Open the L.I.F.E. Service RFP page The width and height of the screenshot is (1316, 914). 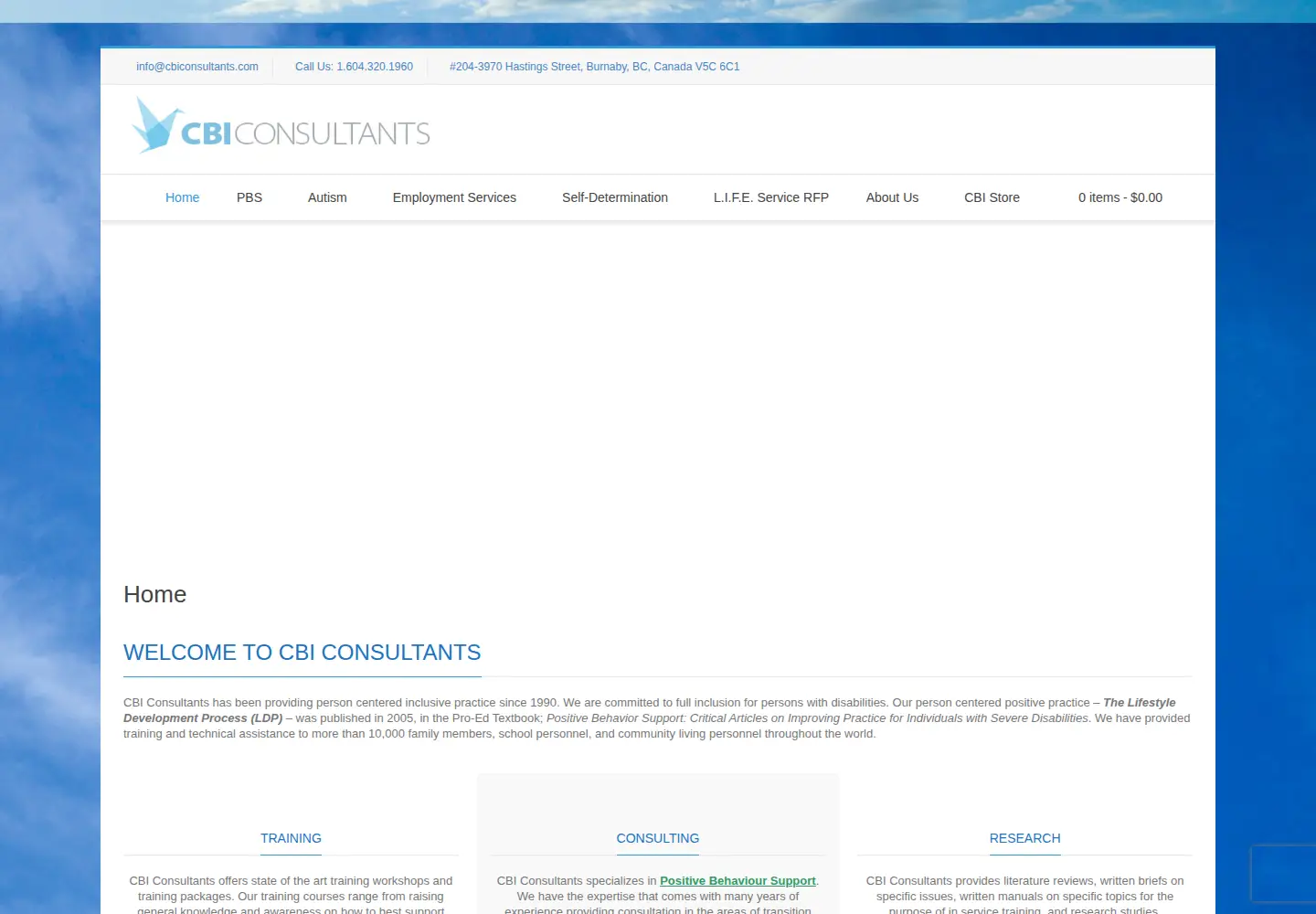click(x=771, y=197)
